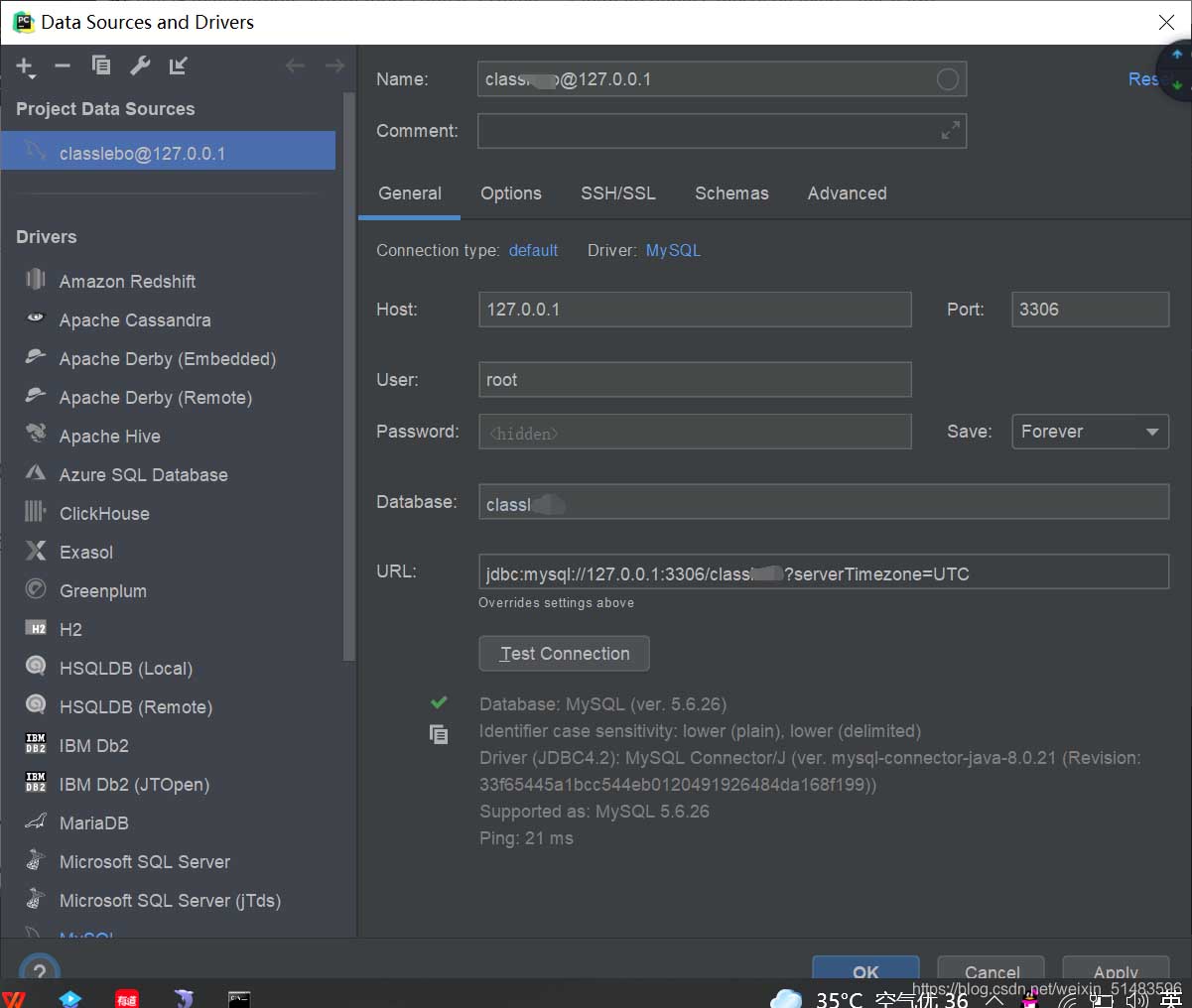This screenshot has height=1008, width=1192.
Task: Click the ClickHouse driver icon
Action: [x=36, y=512]
